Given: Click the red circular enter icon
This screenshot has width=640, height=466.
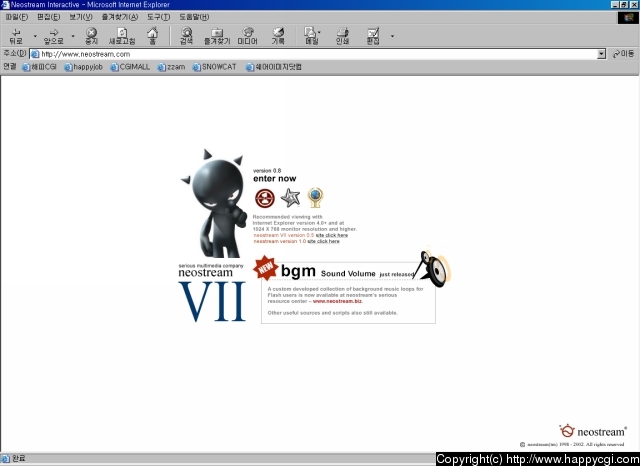Looking at the screenshot, I should 265,198.
